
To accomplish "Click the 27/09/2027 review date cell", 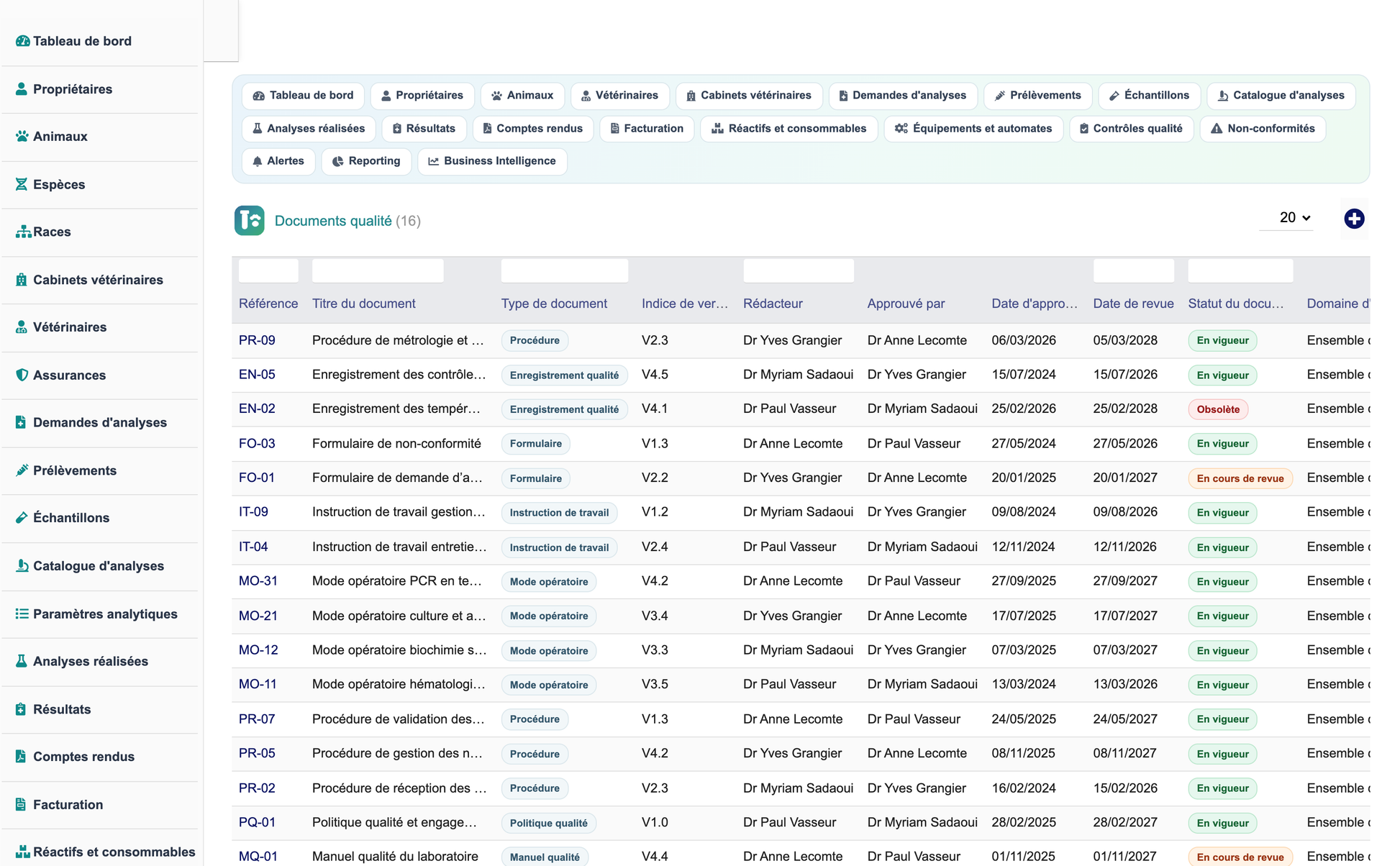I will click(1125, 581).
